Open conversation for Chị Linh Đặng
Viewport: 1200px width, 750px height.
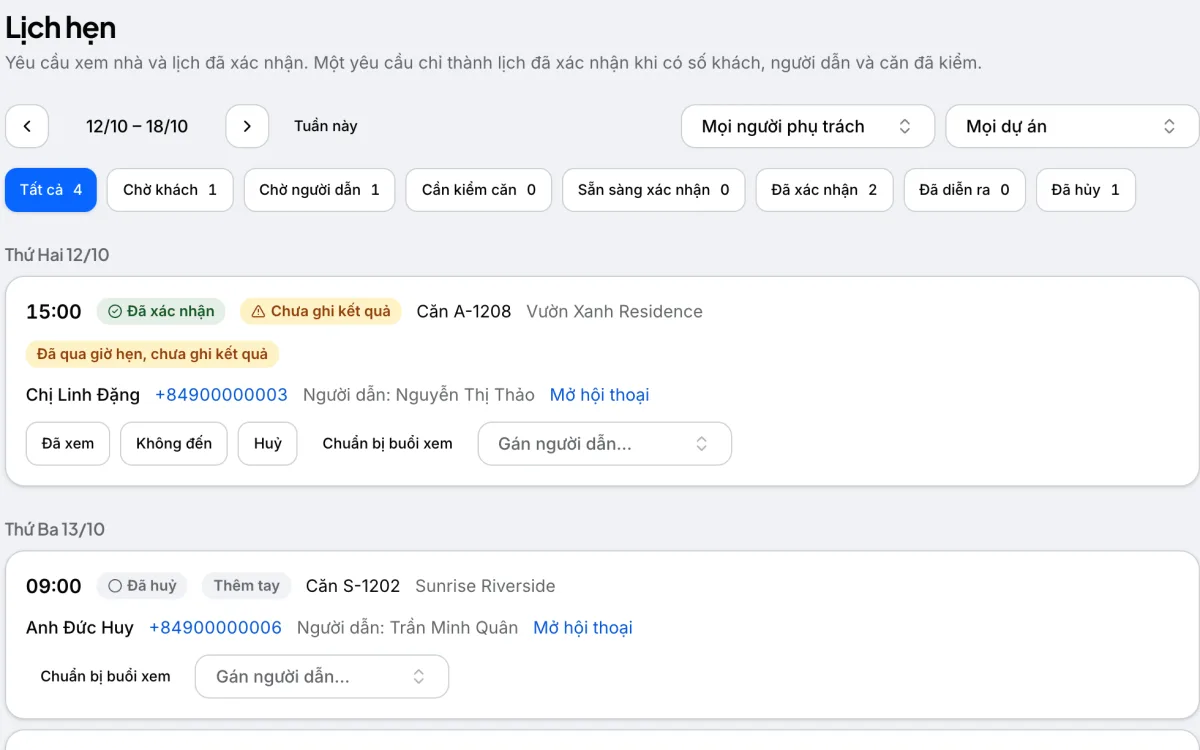pos(599,395)
